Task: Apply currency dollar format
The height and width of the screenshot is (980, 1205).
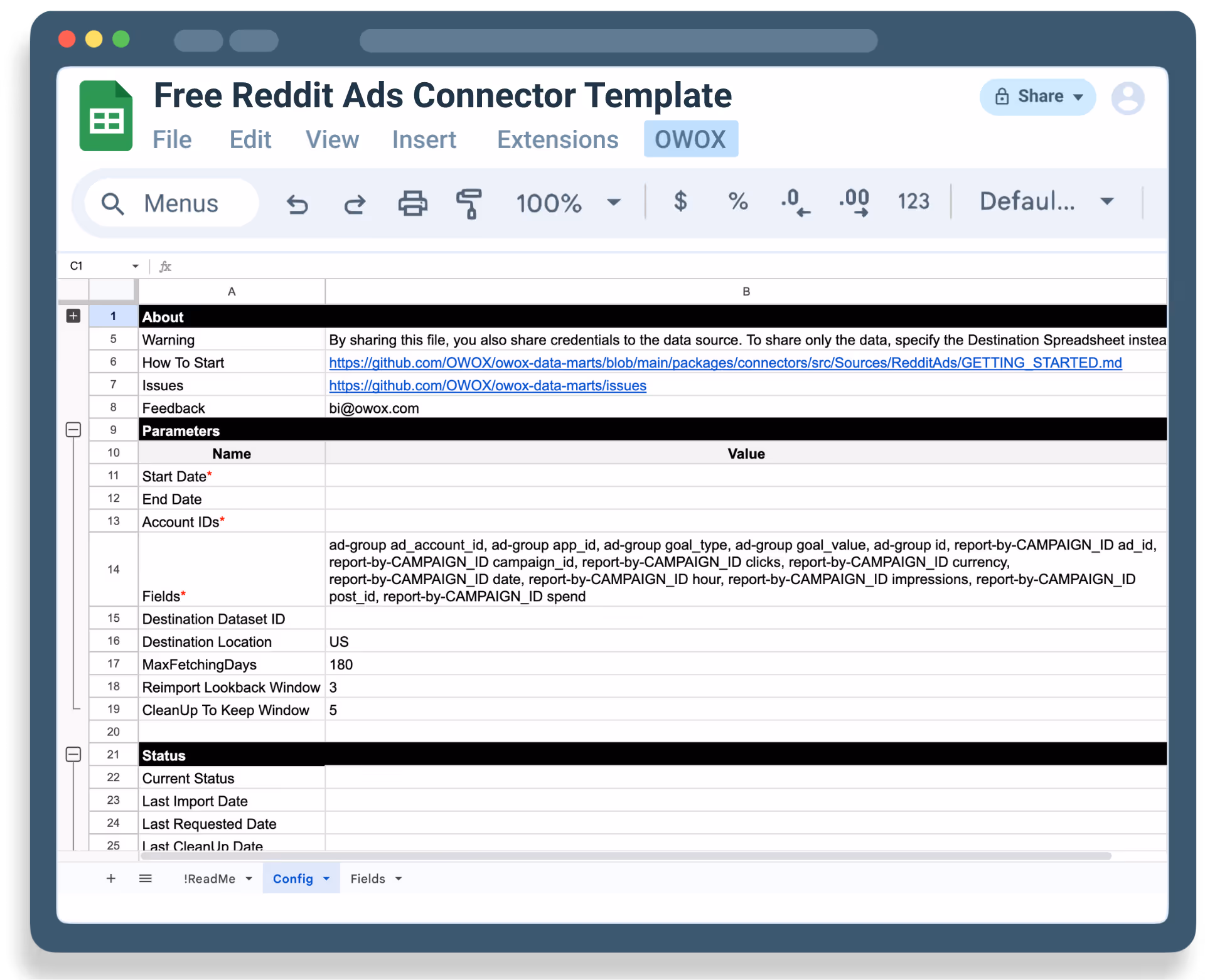Action: coord(680,201)
